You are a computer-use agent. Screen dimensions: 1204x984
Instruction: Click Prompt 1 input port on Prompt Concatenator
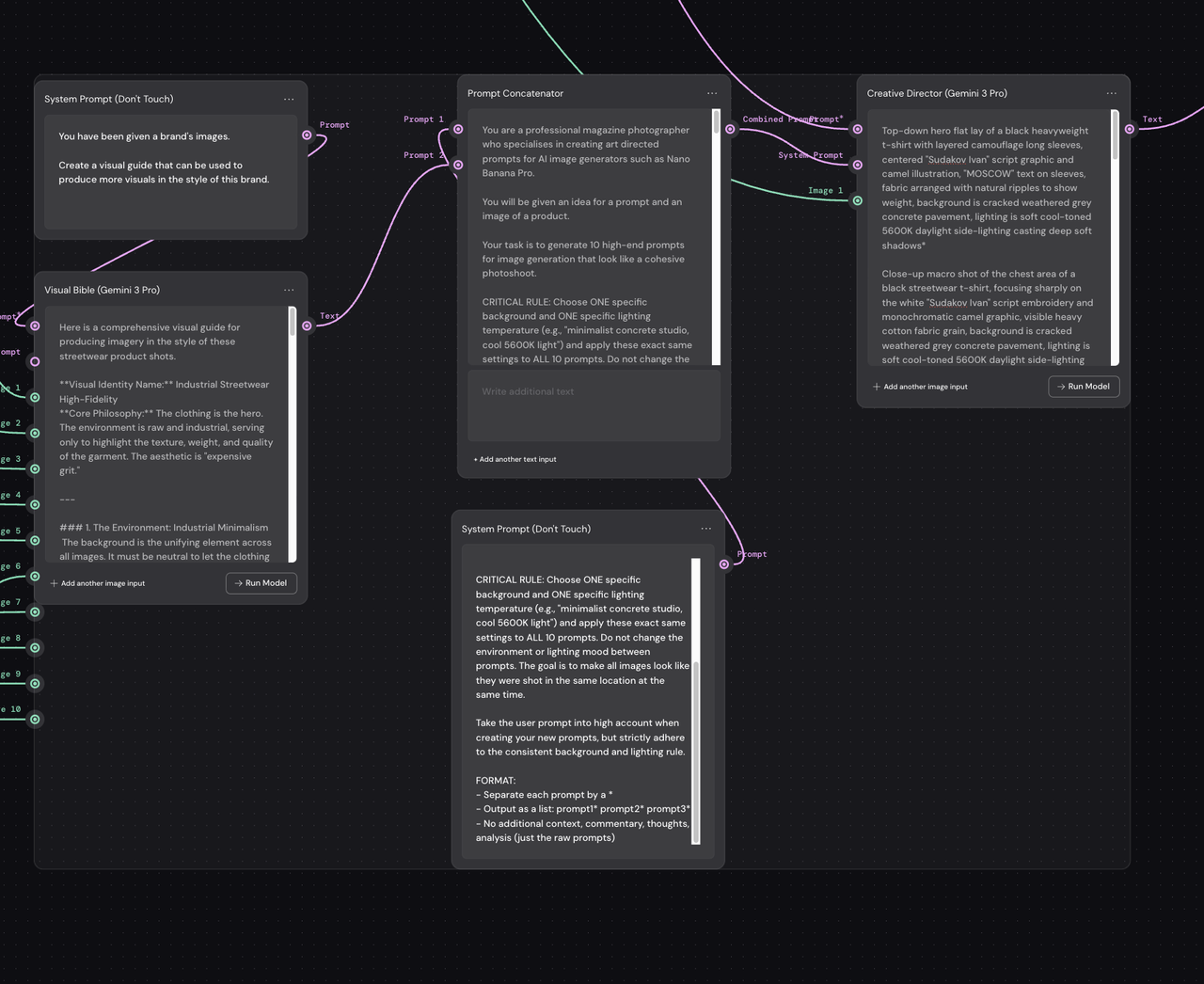tap(458, 129)
